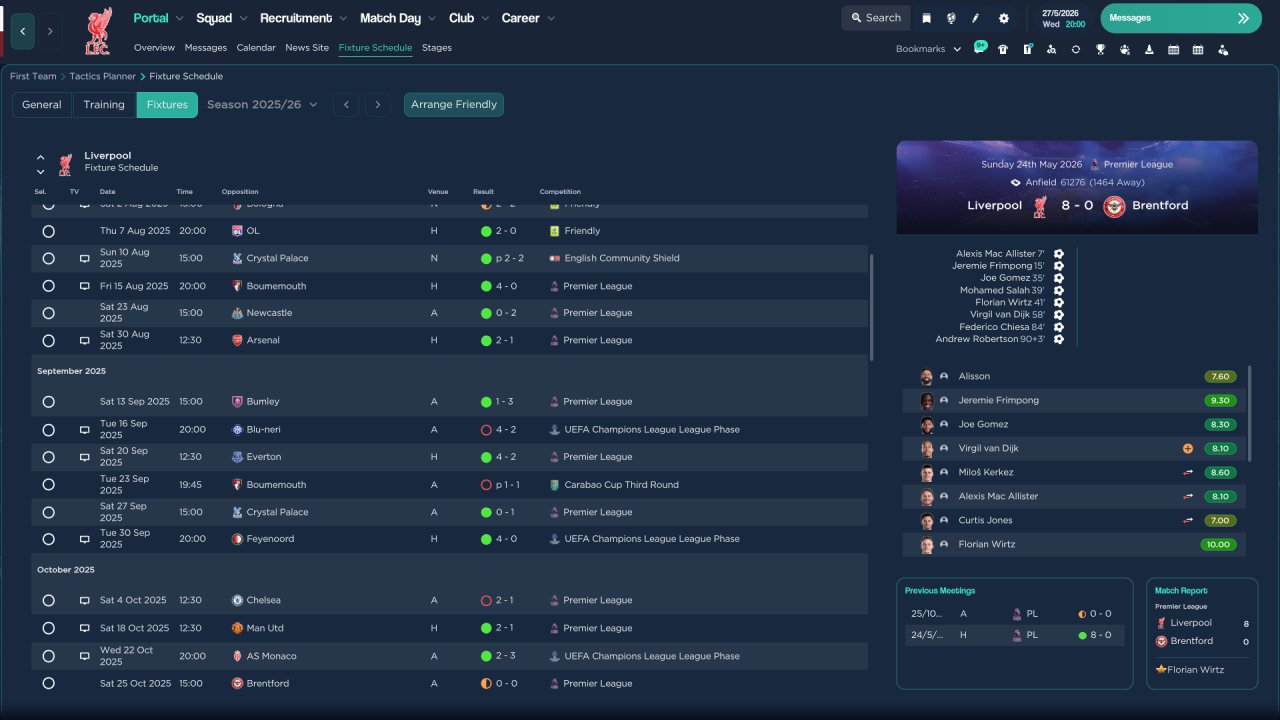Select the Arsenal fixture radio button
Image resolution: width=1280 pixels, height=720 pixels.
(x=48, y=341)
